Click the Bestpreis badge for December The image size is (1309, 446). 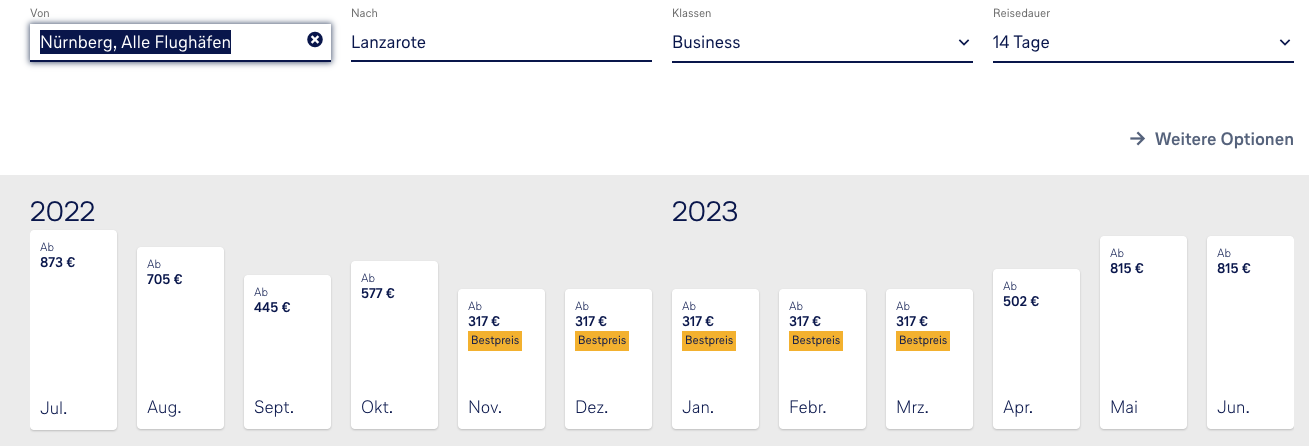coord(602,341)
